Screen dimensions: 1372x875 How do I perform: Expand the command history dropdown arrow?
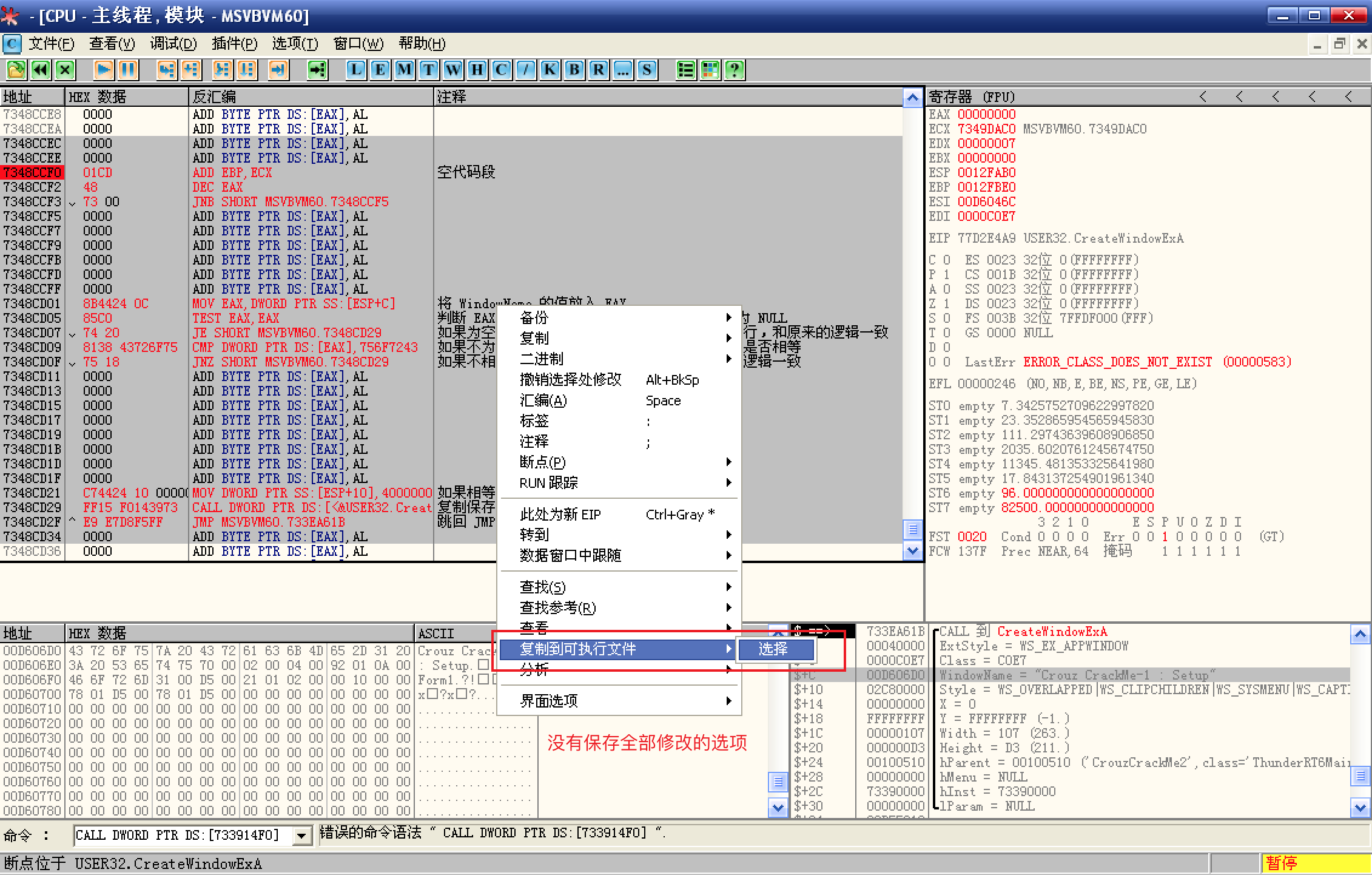pos(301,836)
